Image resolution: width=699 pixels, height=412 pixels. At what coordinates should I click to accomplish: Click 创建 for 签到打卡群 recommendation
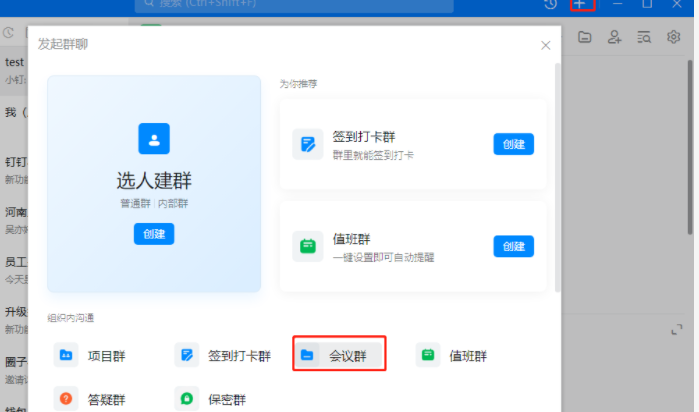[514, 144]
